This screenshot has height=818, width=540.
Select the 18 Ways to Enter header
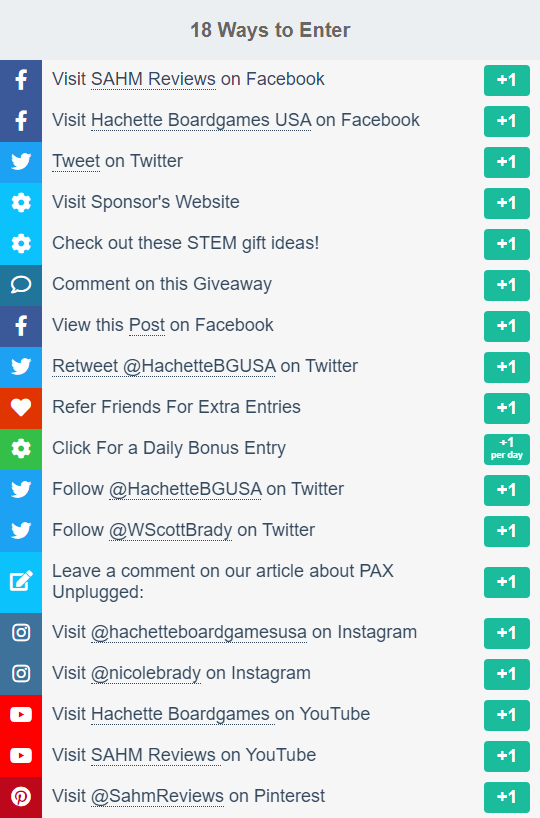point(270,30)
